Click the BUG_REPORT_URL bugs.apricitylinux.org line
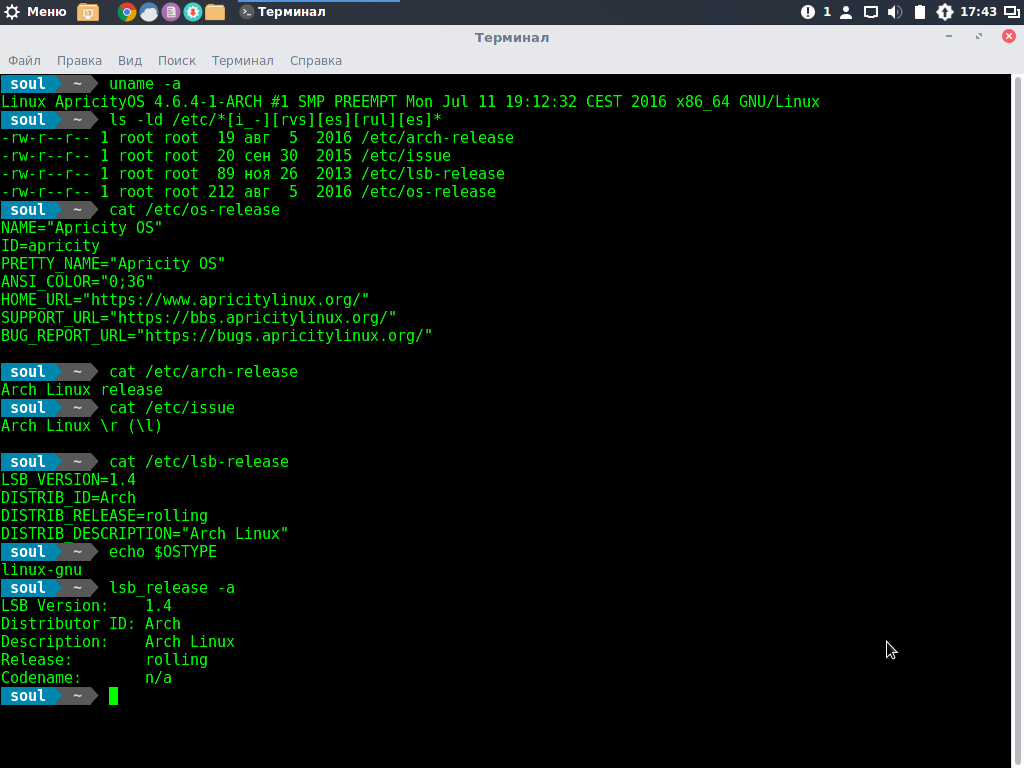 (216, 336)
